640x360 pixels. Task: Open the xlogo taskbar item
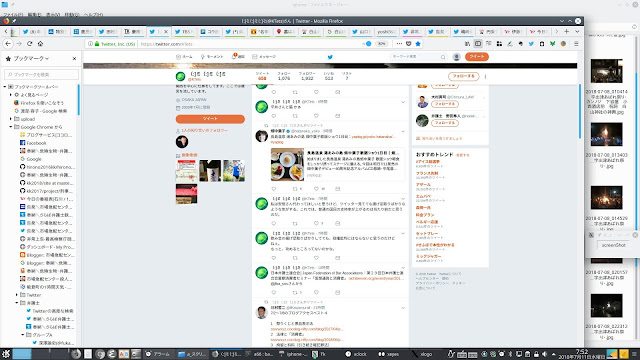pyautogui.click(x=423, y=354)
